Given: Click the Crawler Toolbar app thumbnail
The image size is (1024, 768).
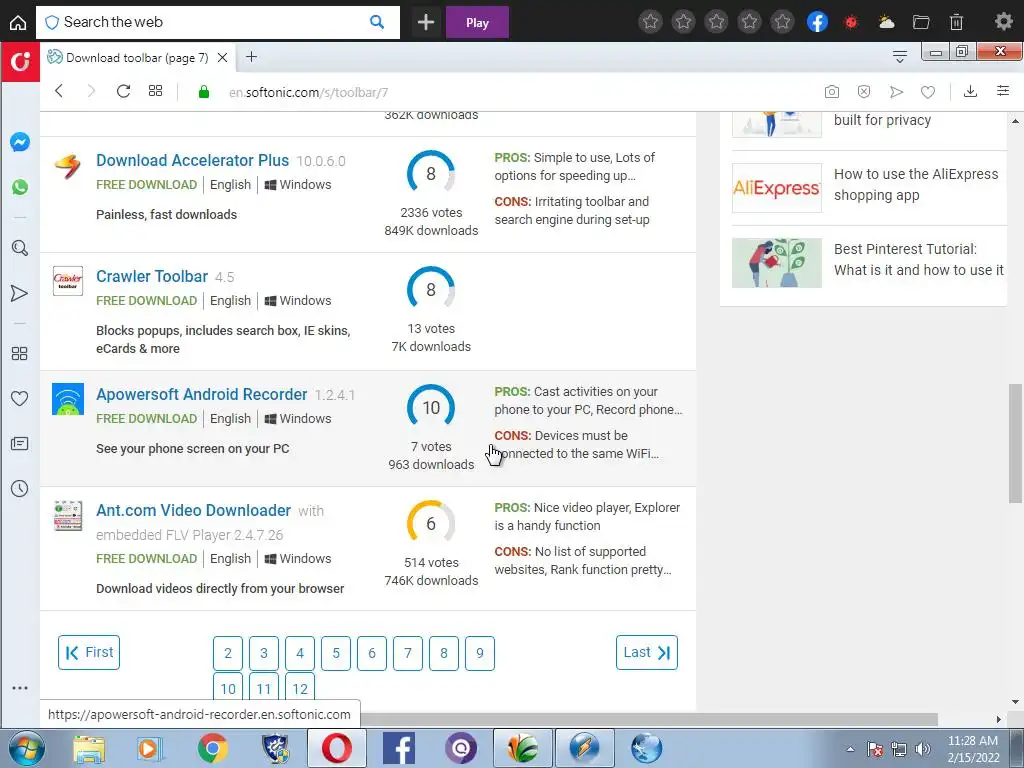Looking at the screenshot, I should [x=68, y=281].
